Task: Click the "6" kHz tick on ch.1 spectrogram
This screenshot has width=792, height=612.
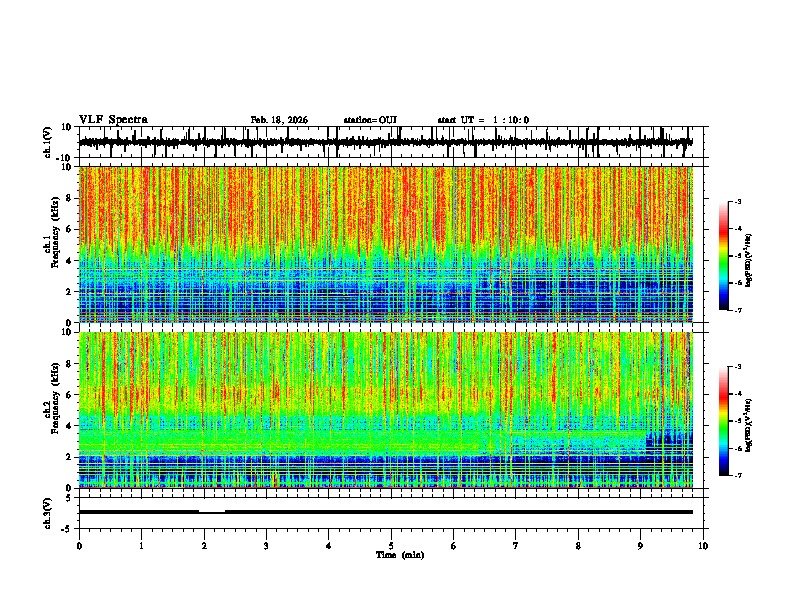Action: pos(70,229)
